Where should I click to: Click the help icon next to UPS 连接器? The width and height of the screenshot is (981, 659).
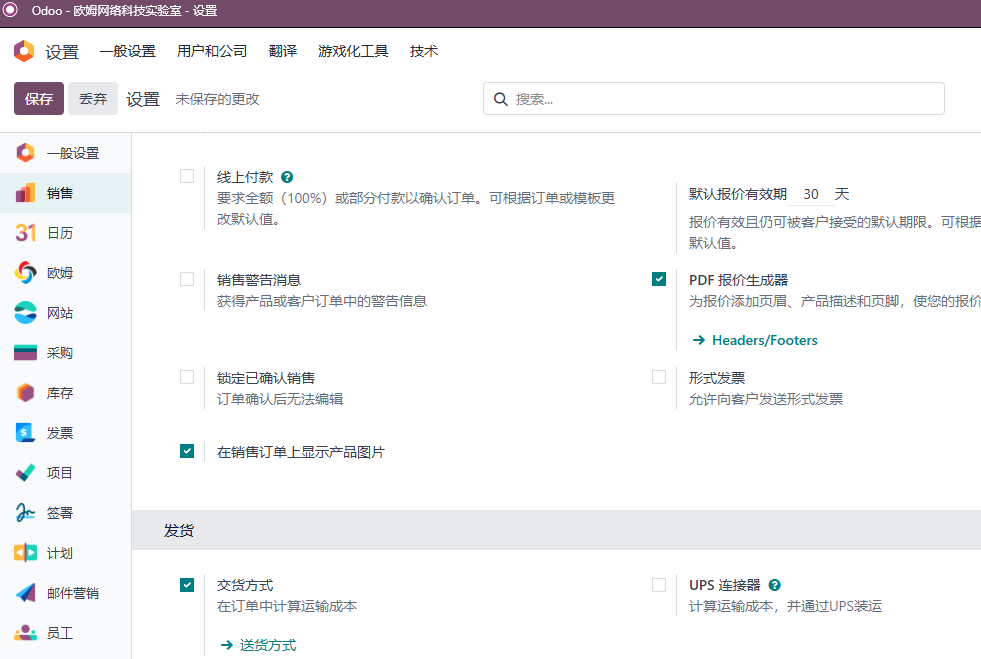point(775,585)
